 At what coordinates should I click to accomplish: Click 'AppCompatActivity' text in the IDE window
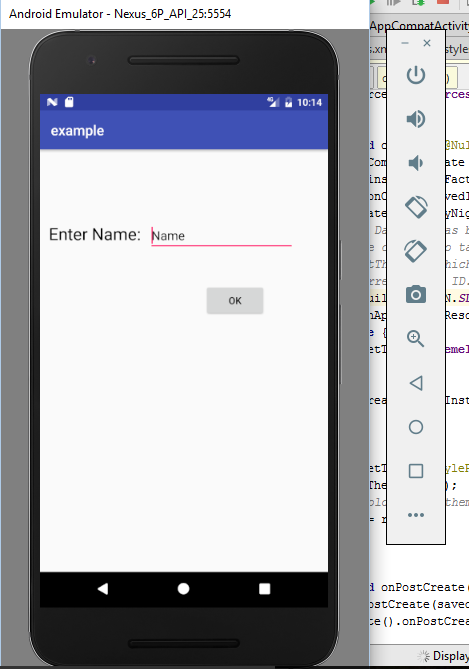(x=419, y=26)
